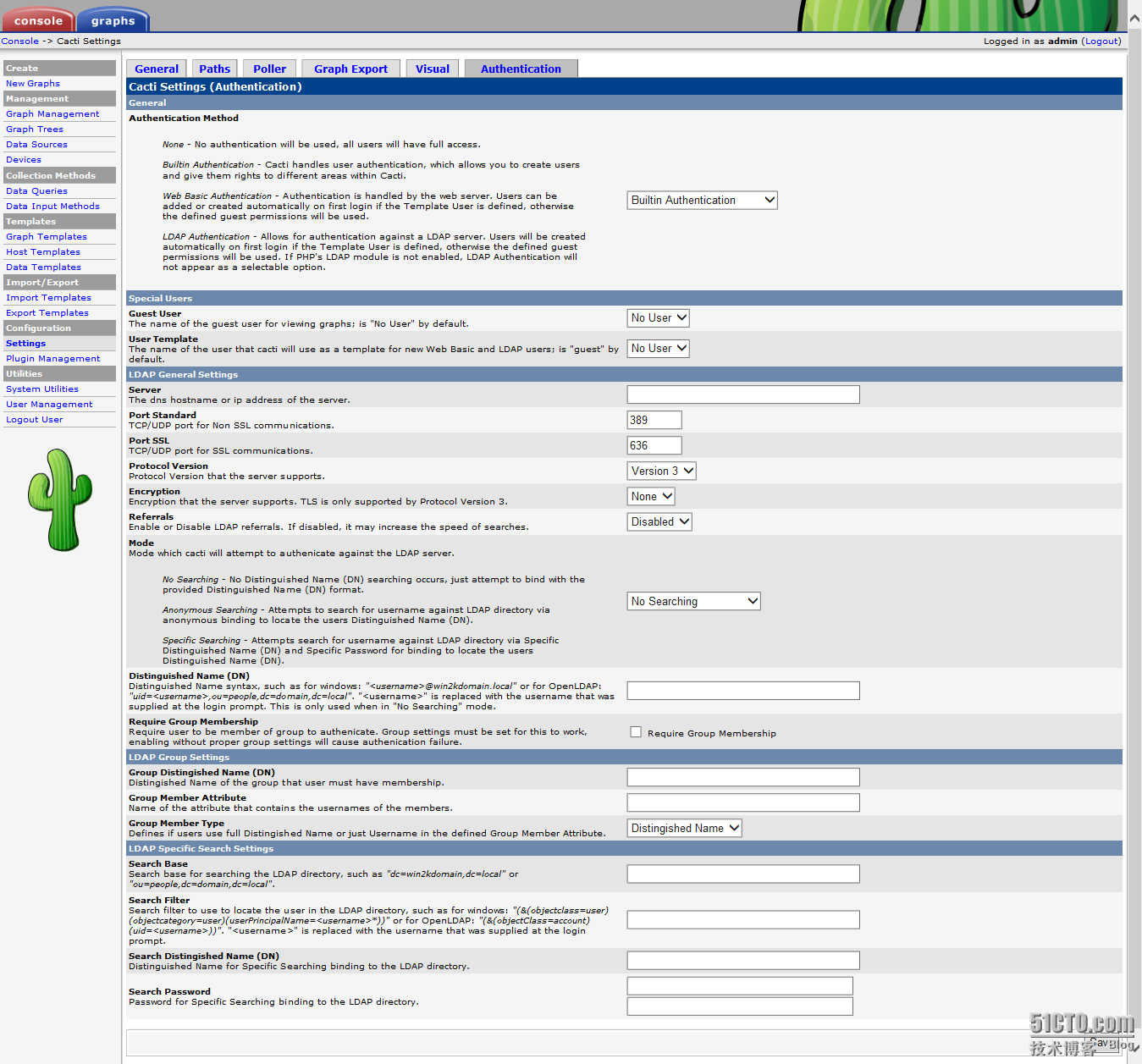Click the Port SSL field showing 636

(x=654, y=445)
